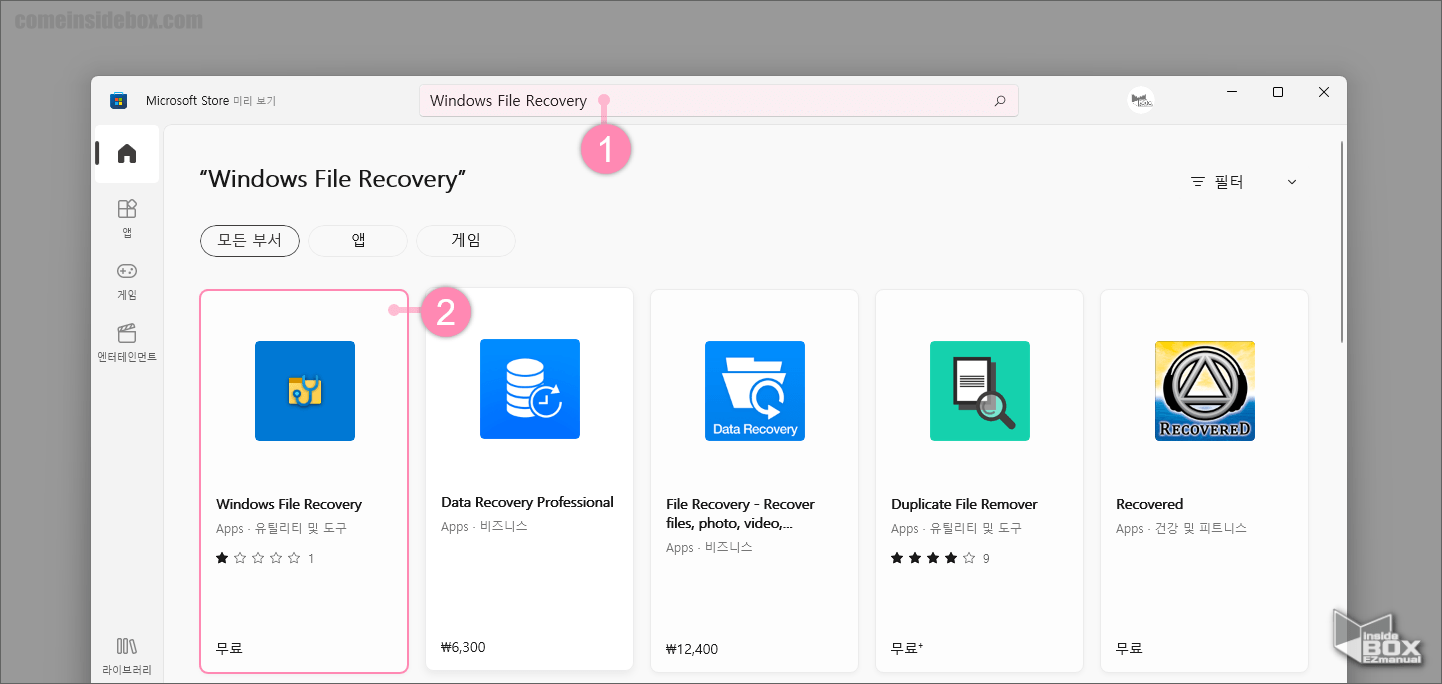Click the Duplicate File Remover app icon
This screenshot has width=1442, height=684.
[980, 391]
